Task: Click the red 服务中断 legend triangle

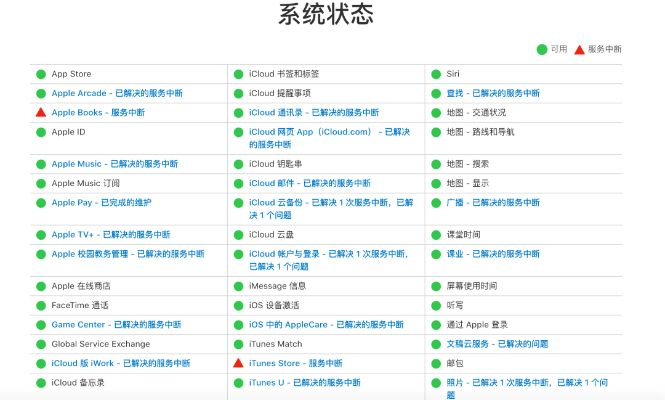Action: pos(579,50)
